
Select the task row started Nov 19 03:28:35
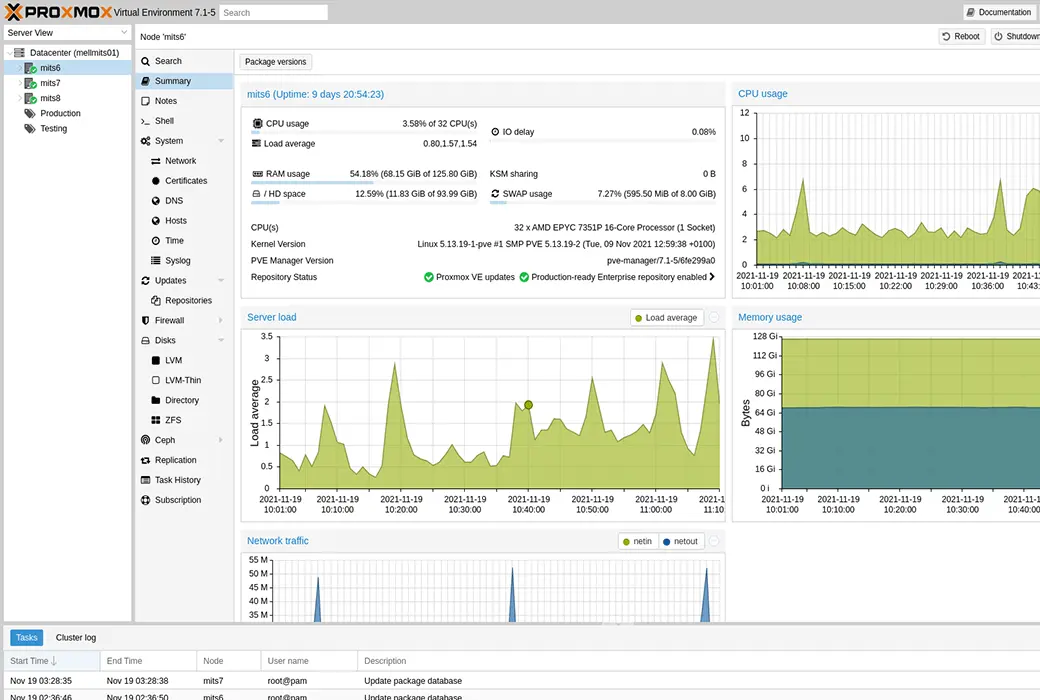pos(521,681)
